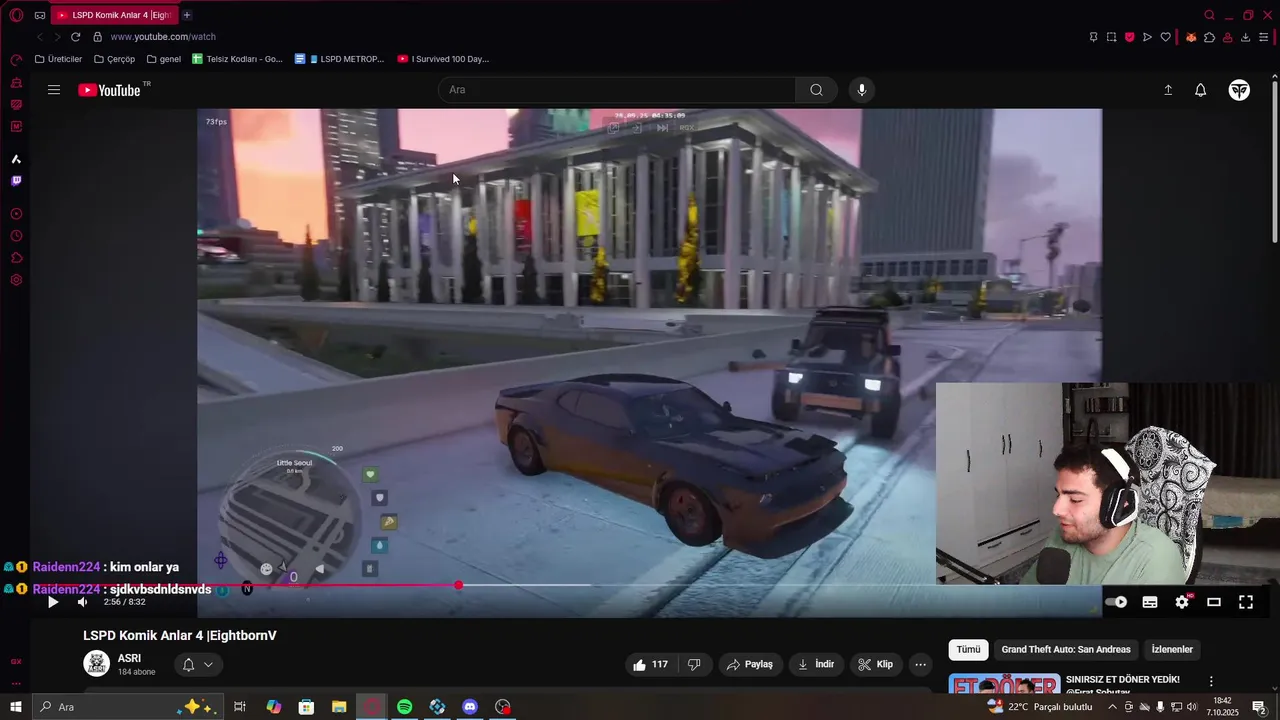1280x720 pixels.
Task: Open the I Survived 100 Day... bookmark
Action: [x=442, y=59]
